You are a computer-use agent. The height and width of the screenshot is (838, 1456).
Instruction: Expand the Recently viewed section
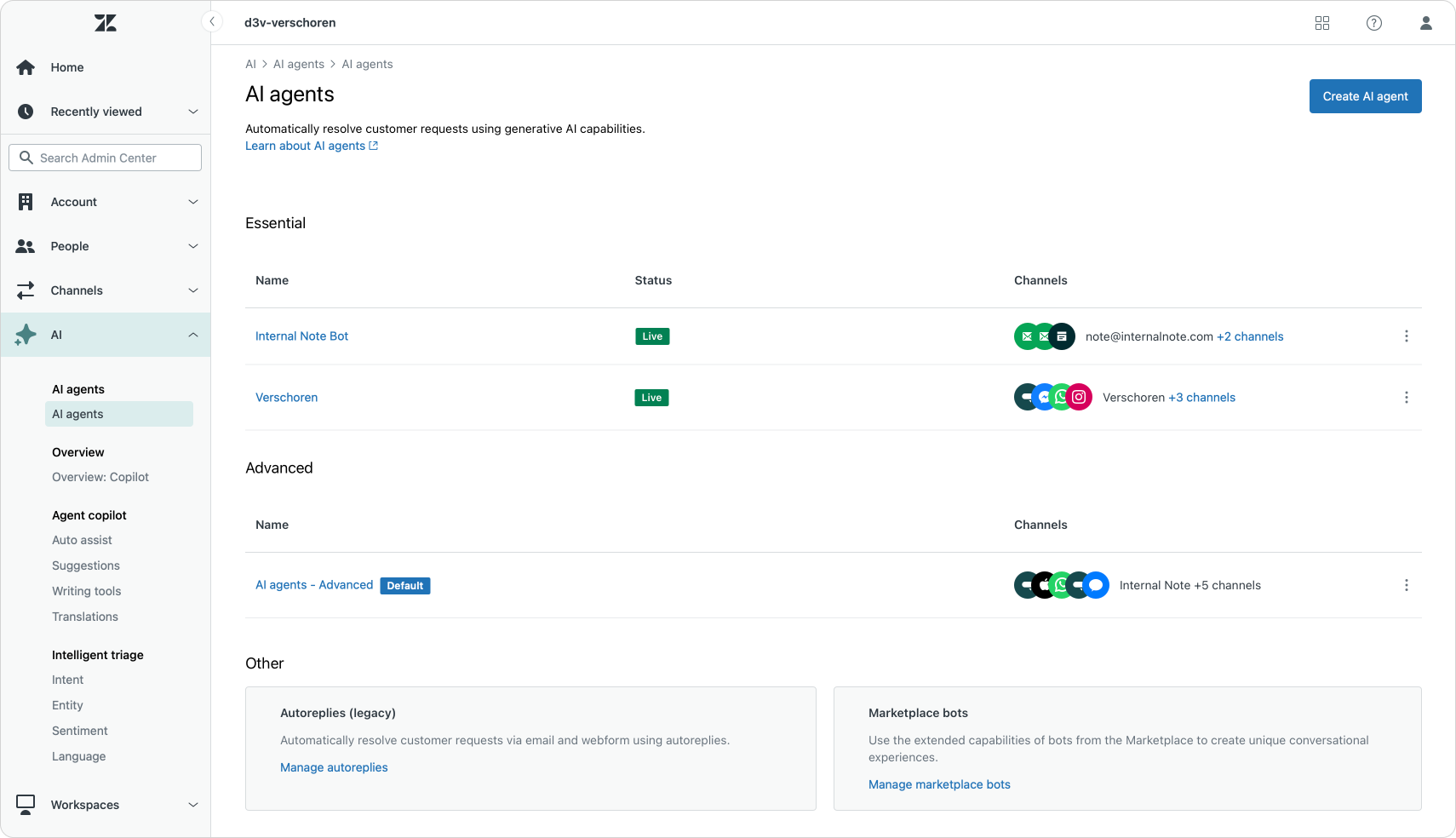tap(193, 112)
